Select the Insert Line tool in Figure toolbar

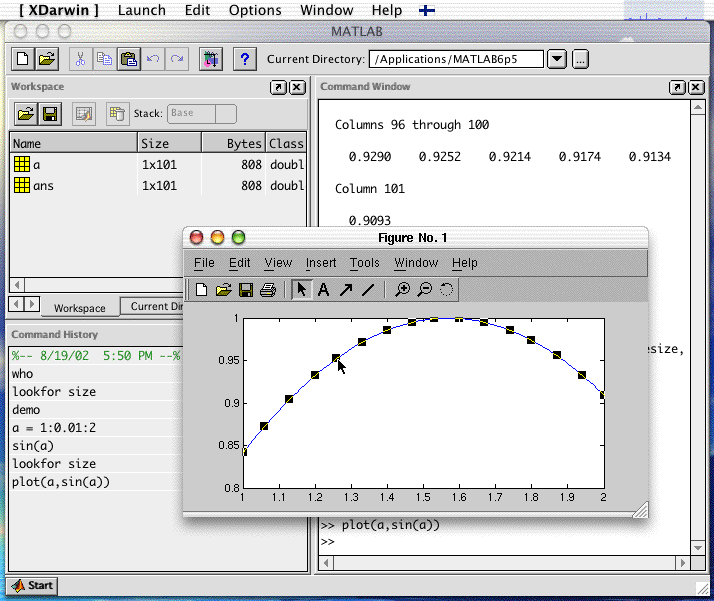tap(367, 290)
